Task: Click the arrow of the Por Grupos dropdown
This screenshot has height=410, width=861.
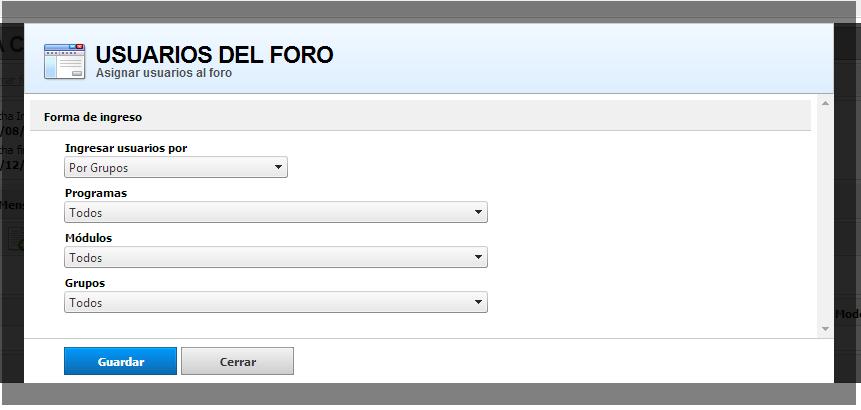Action: click(x=278, y=167)
